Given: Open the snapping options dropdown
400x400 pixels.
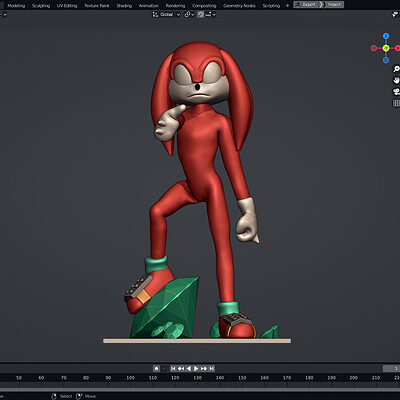Looking at the screenshot, I should click(x=210, y=14).
